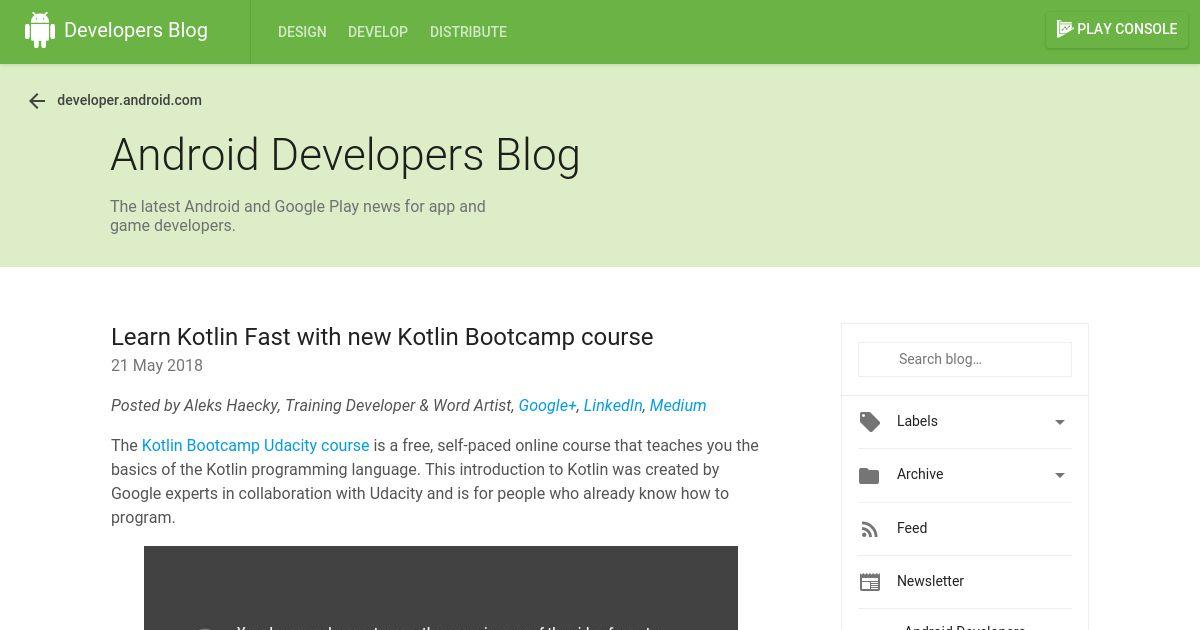The height and width of the screenshot is (630, 1200).
Task: Expand the Archive dropdown arrow
Action: tap(1060, 475)
